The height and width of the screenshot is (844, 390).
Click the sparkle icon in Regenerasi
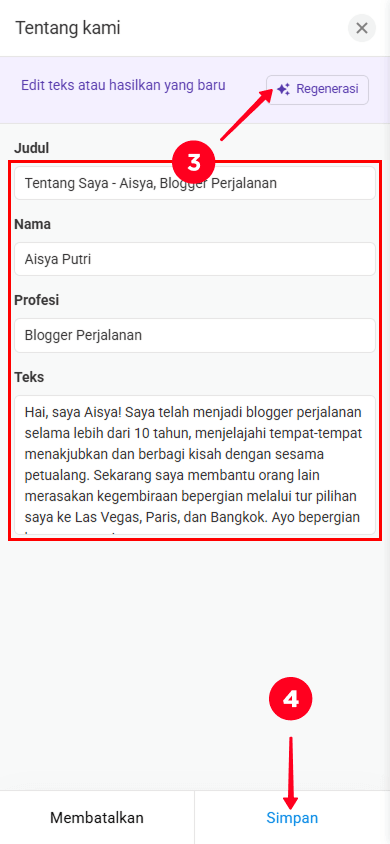pyautogui.click(x=283, y=89)
